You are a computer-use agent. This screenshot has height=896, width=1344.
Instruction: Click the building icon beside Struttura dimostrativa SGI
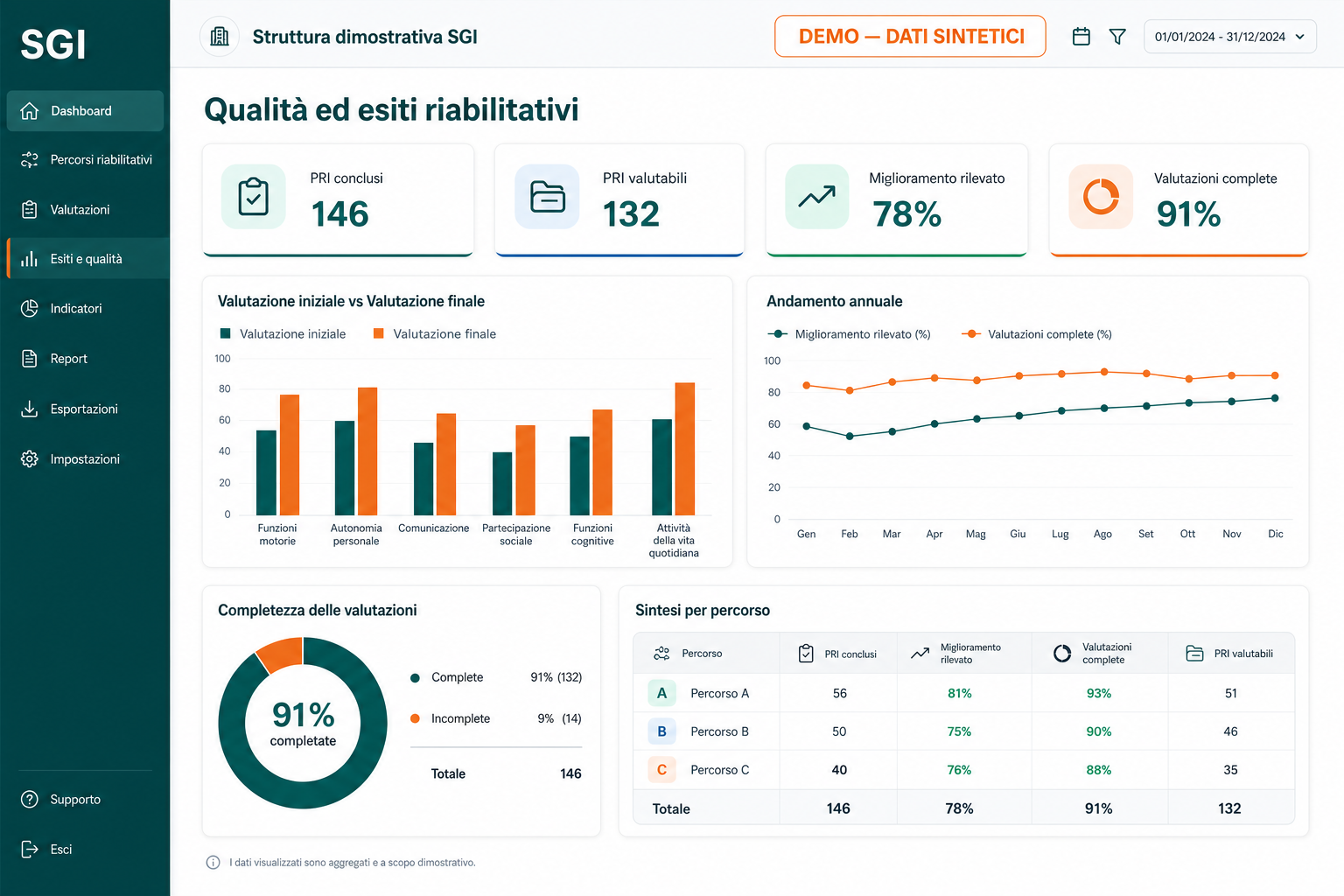(x=220, y=37)
